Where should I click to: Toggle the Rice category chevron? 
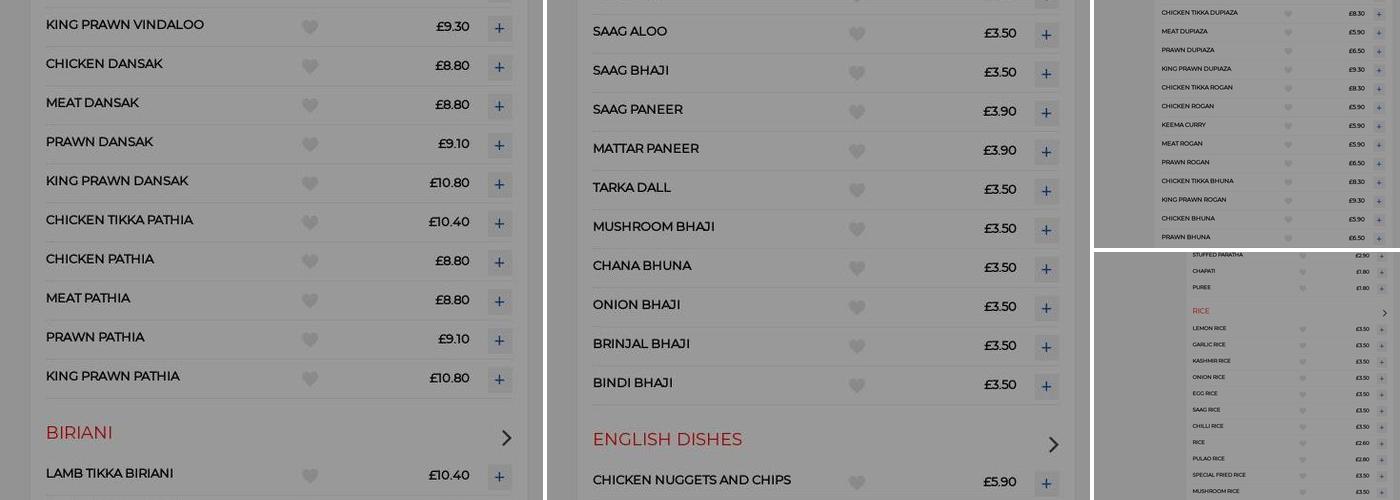click(1384, 313)
